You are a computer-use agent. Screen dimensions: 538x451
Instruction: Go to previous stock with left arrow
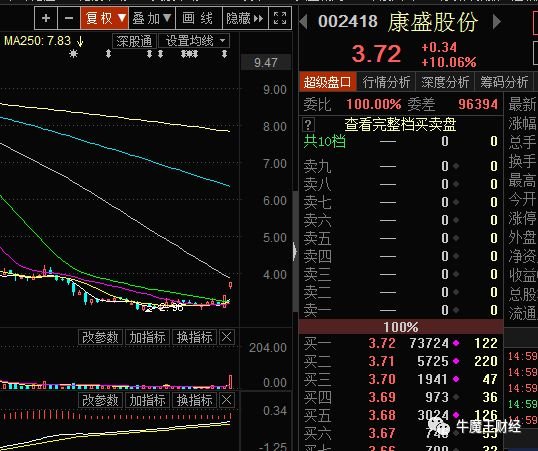(303, 22)
